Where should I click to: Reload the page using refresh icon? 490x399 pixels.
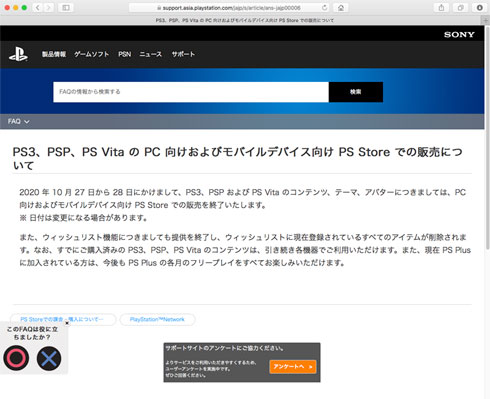[x=324, y=7]
